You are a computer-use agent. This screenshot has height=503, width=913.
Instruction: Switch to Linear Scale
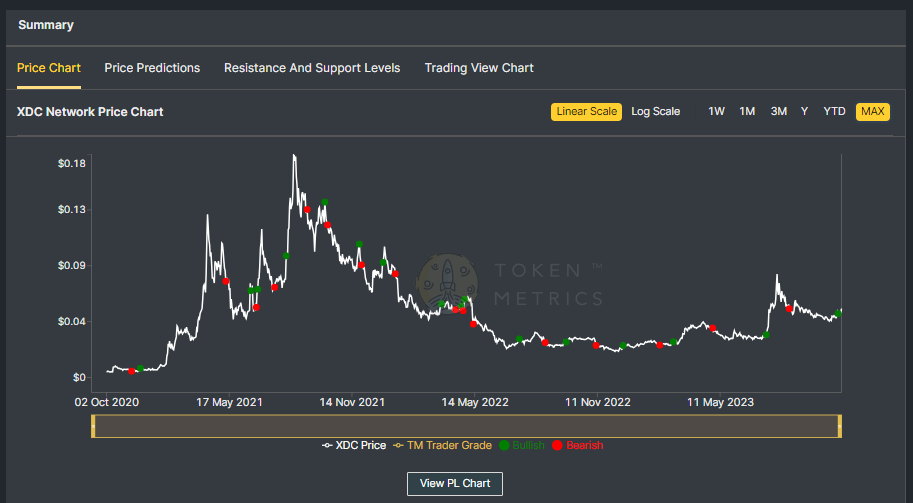tap(586, 111)
